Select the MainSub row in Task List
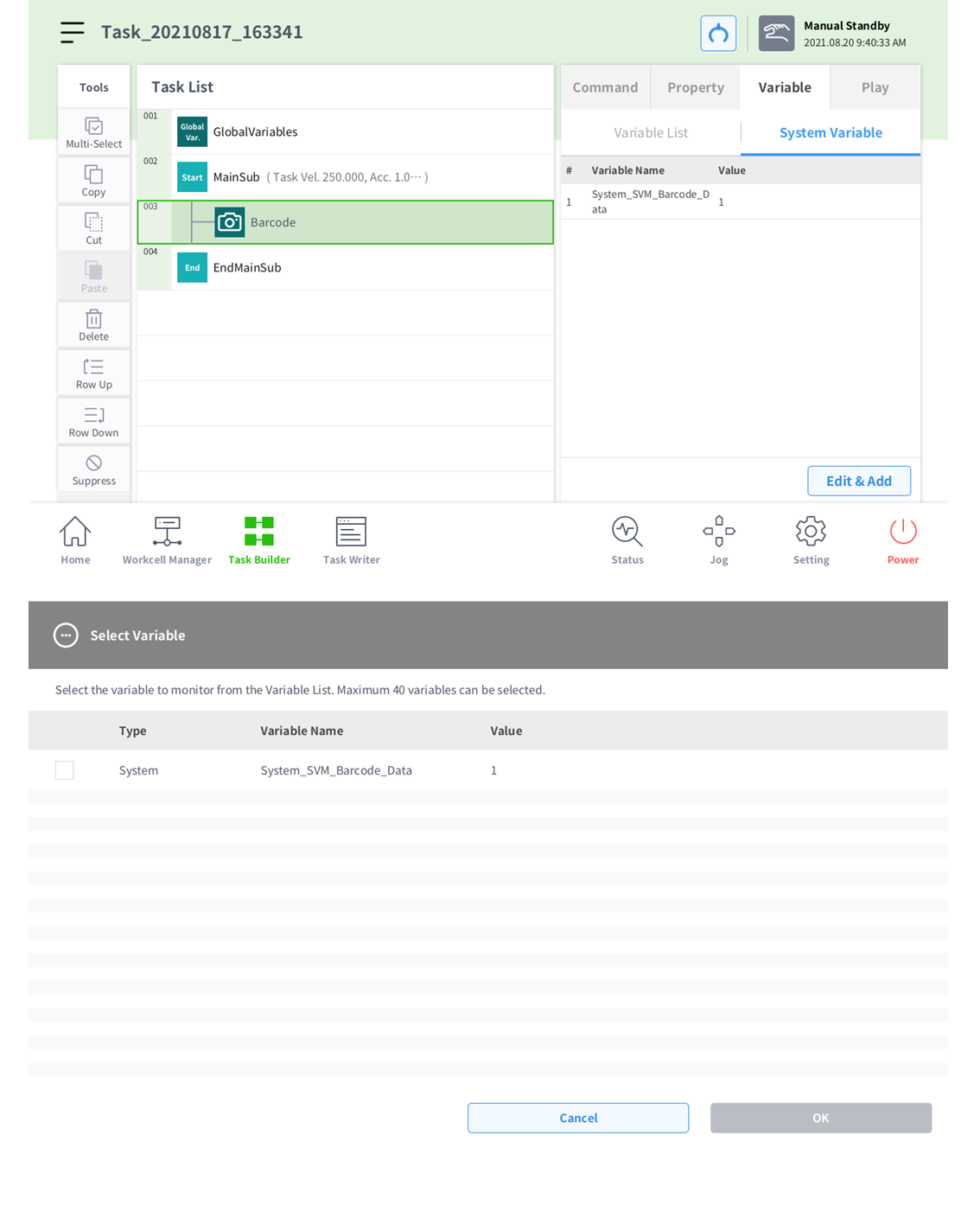Viewport: 980px width, 1206px height. pyautogui.click(x=346, y=177)
